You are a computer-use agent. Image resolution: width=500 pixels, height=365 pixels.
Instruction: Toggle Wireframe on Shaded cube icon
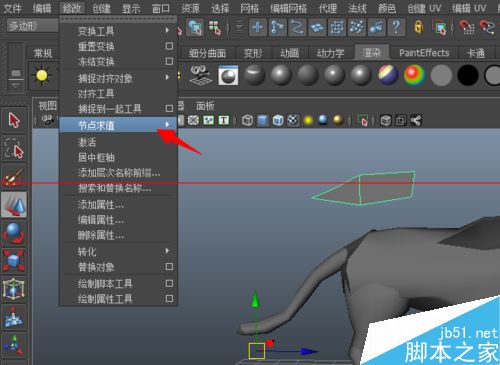tap(278, 120)
